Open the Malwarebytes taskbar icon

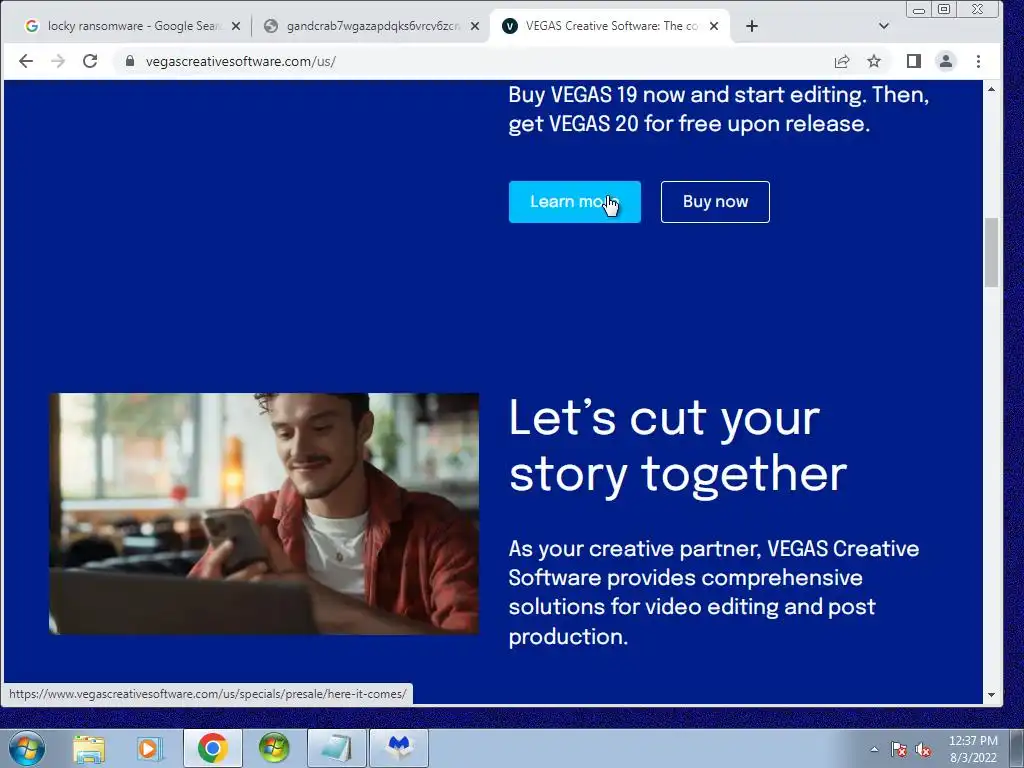399,748
